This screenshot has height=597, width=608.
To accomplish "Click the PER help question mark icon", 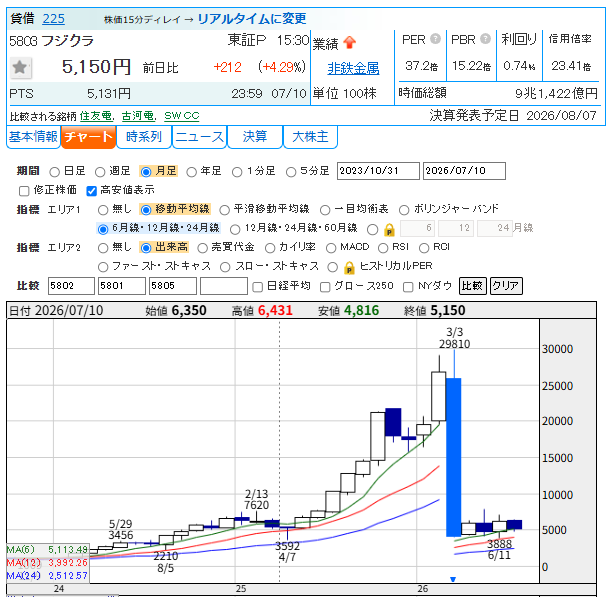I will (435, 39).
